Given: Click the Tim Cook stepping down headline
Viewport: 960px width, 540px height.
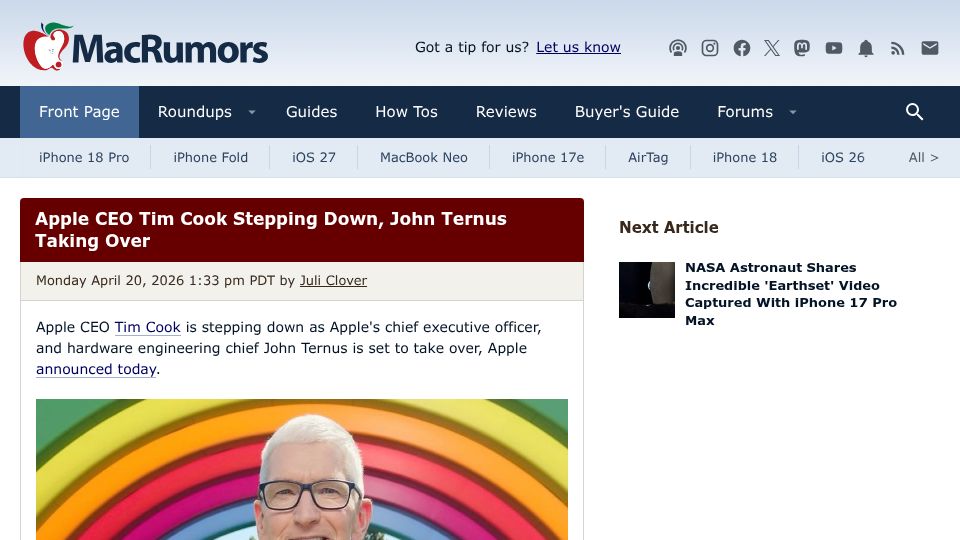Looking at the screenshot, I should pyautogui.click(x=271, y=230).
